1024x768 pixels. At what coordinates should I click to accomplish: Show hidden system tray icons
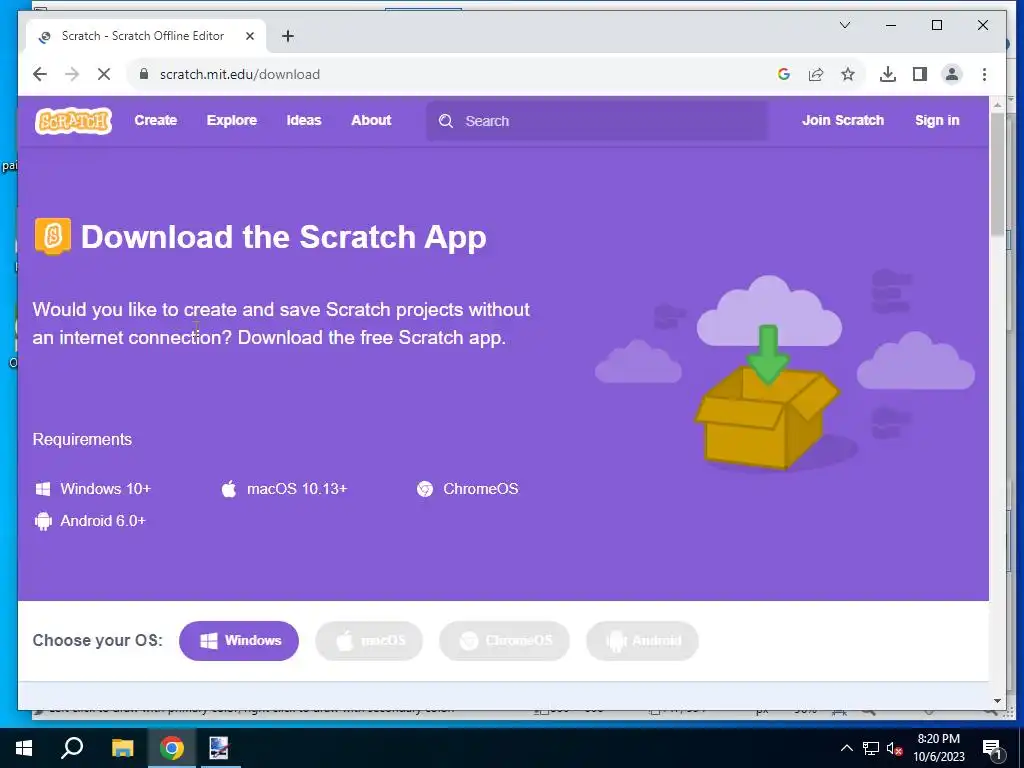(x=846, y=748)
